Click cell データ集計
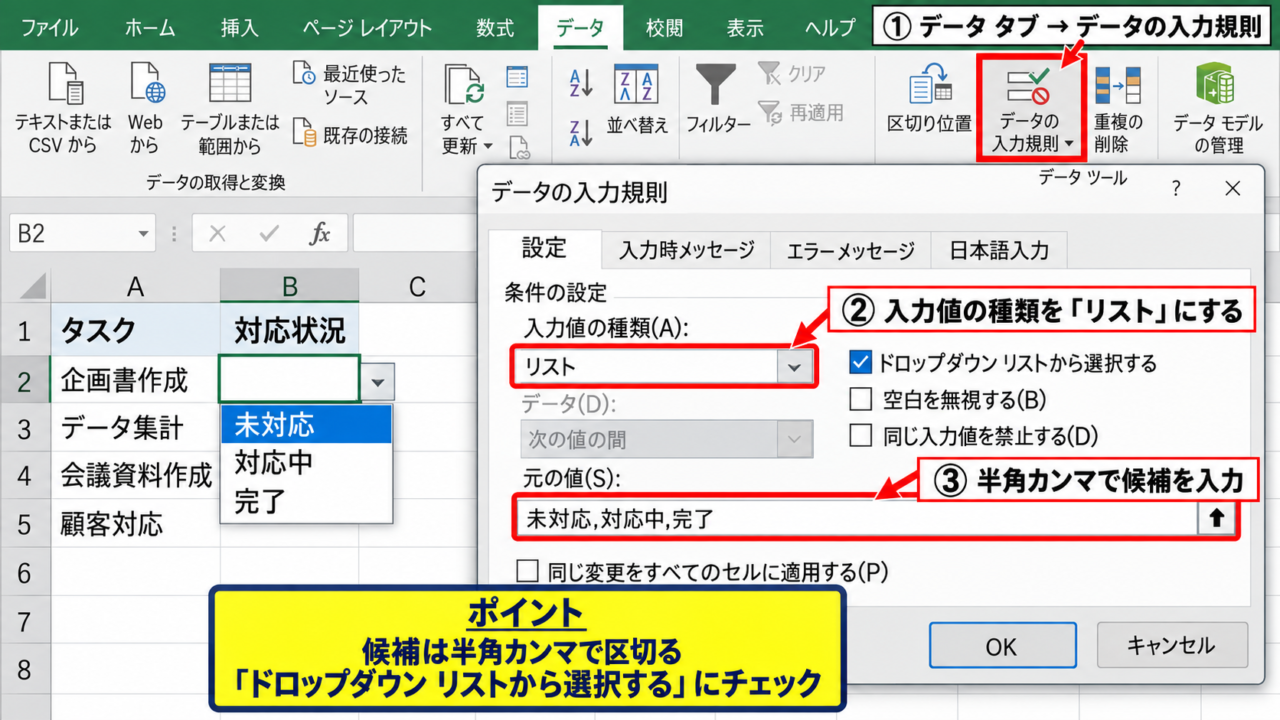 pos(135,428)
